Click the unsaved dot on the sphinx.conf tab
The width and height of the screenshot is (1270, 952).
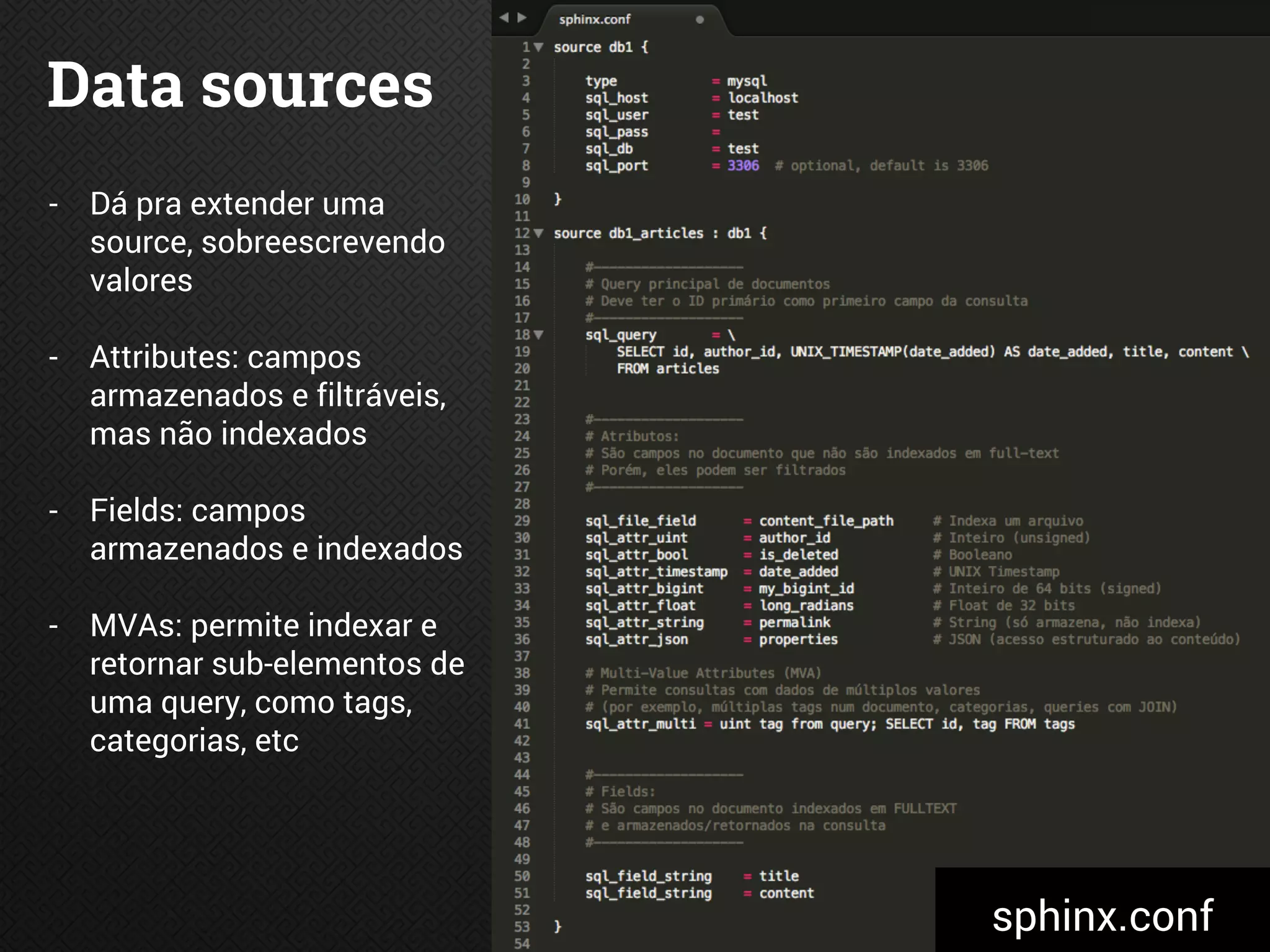(x=699, y=20)
